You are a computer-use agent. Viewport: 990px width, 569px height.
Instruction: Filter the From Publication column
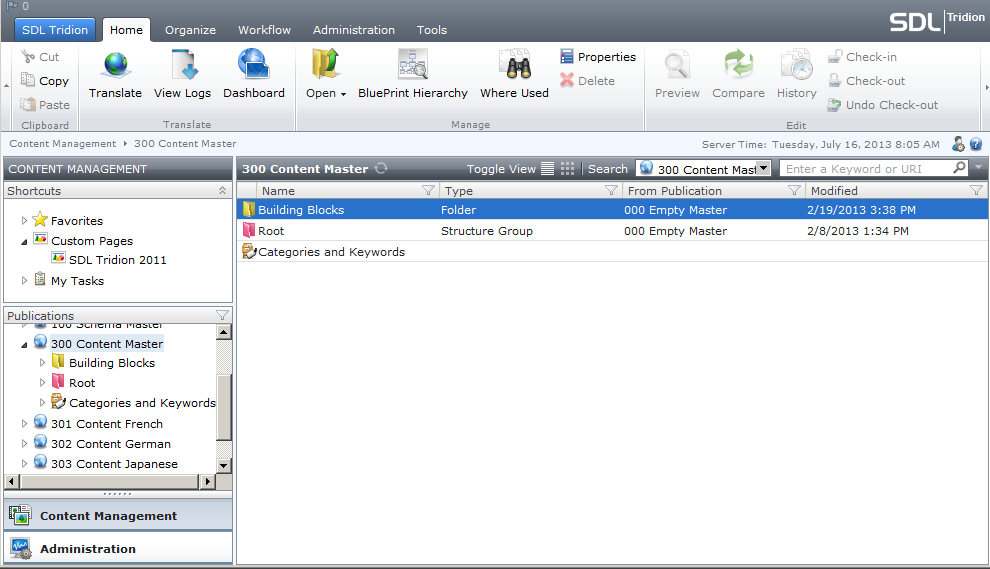pyautogui.click(x=794, y=190)
